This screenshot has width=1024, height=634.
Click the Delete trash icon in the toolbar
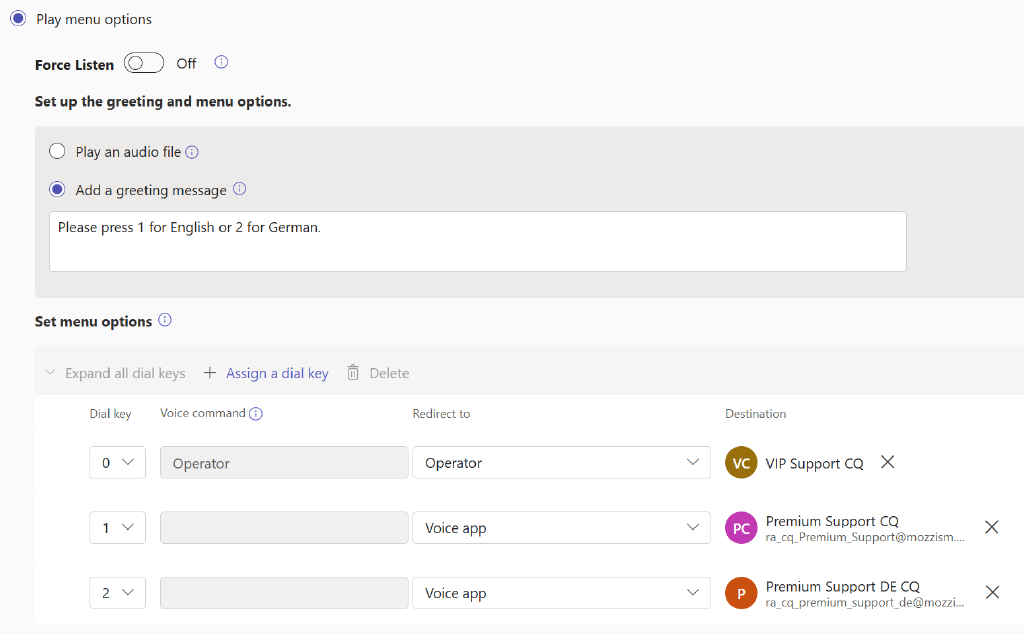(352, 372)
